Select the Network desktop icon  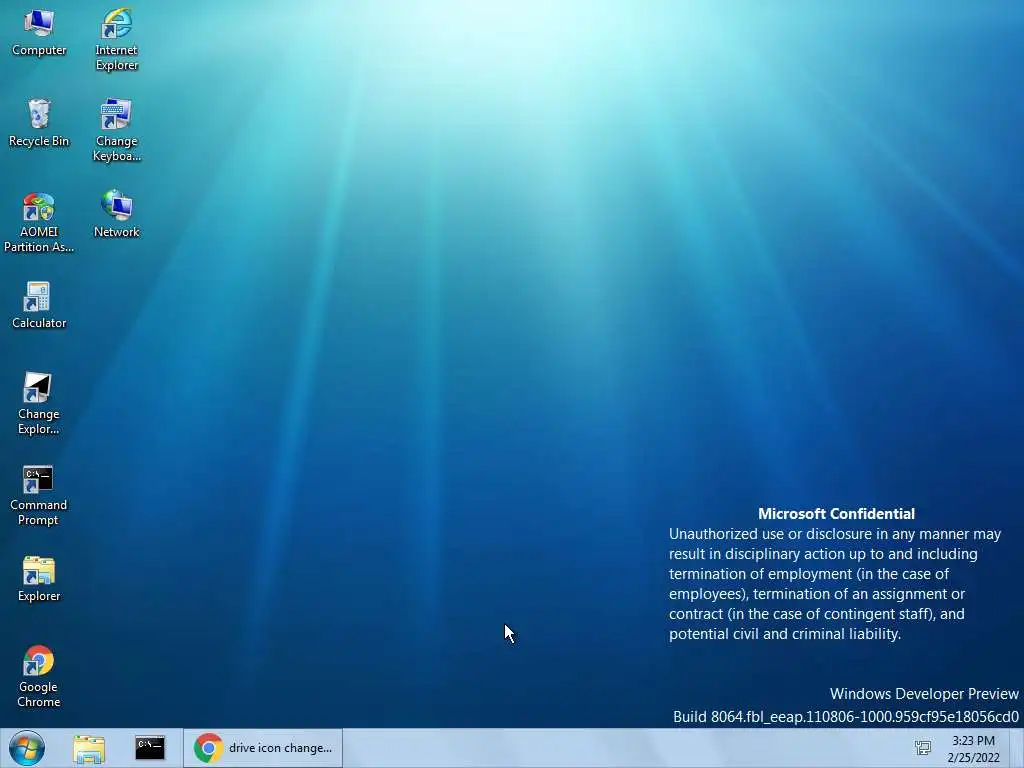tap(116, 214)
